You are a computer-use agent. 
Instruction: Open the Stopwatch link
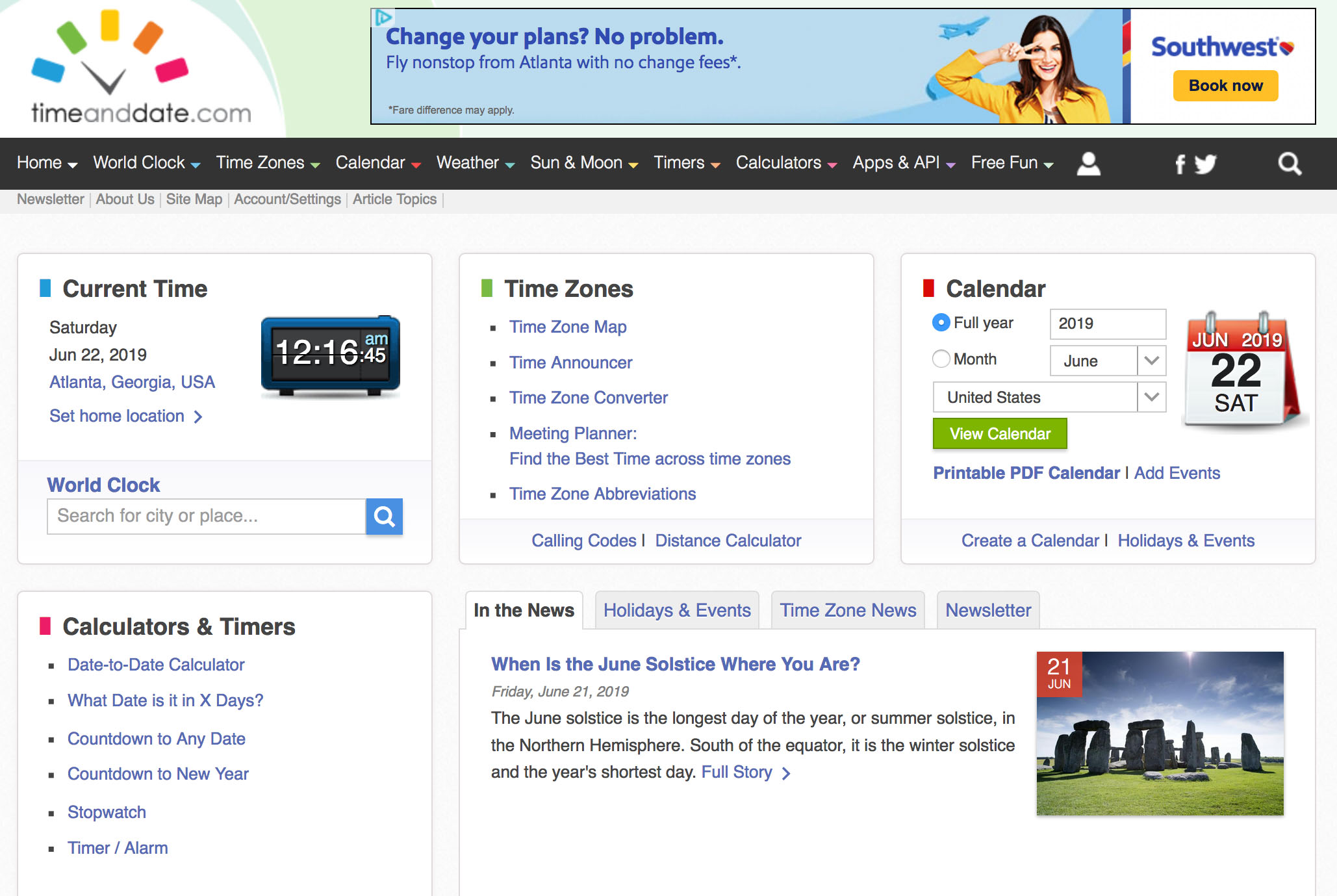coord(107,812)
